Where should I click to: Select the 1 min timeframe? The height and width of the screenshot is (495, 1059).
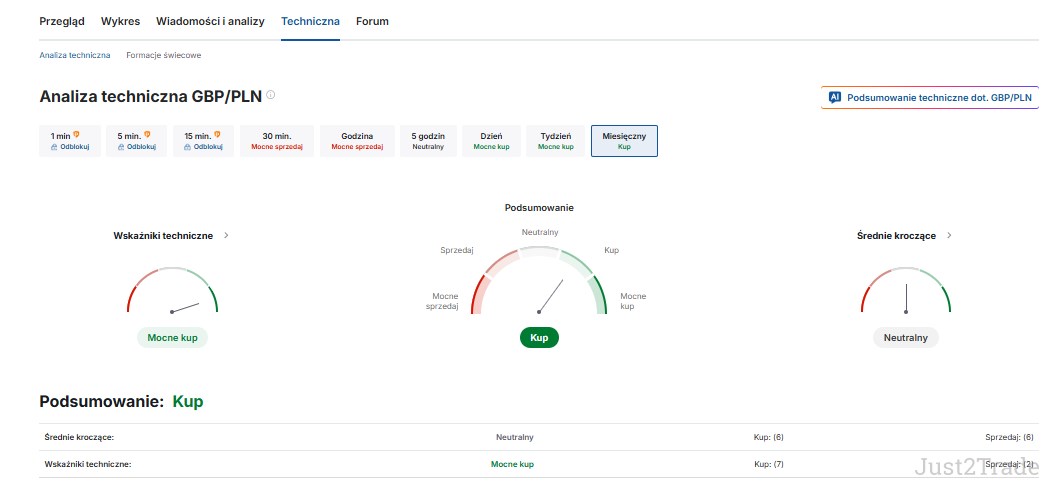pyautogui.click(x=70, y=140)
